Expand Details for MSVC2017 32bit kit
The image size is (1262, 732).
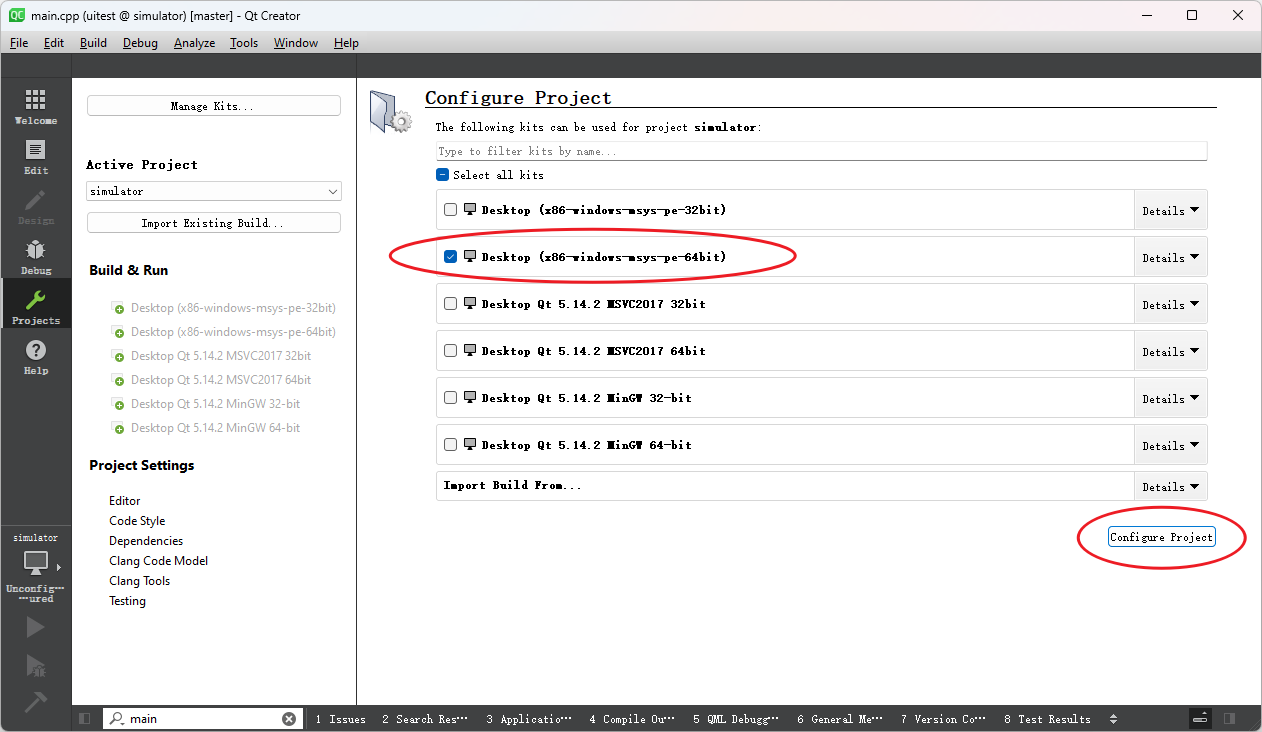tap(1170, 305)
